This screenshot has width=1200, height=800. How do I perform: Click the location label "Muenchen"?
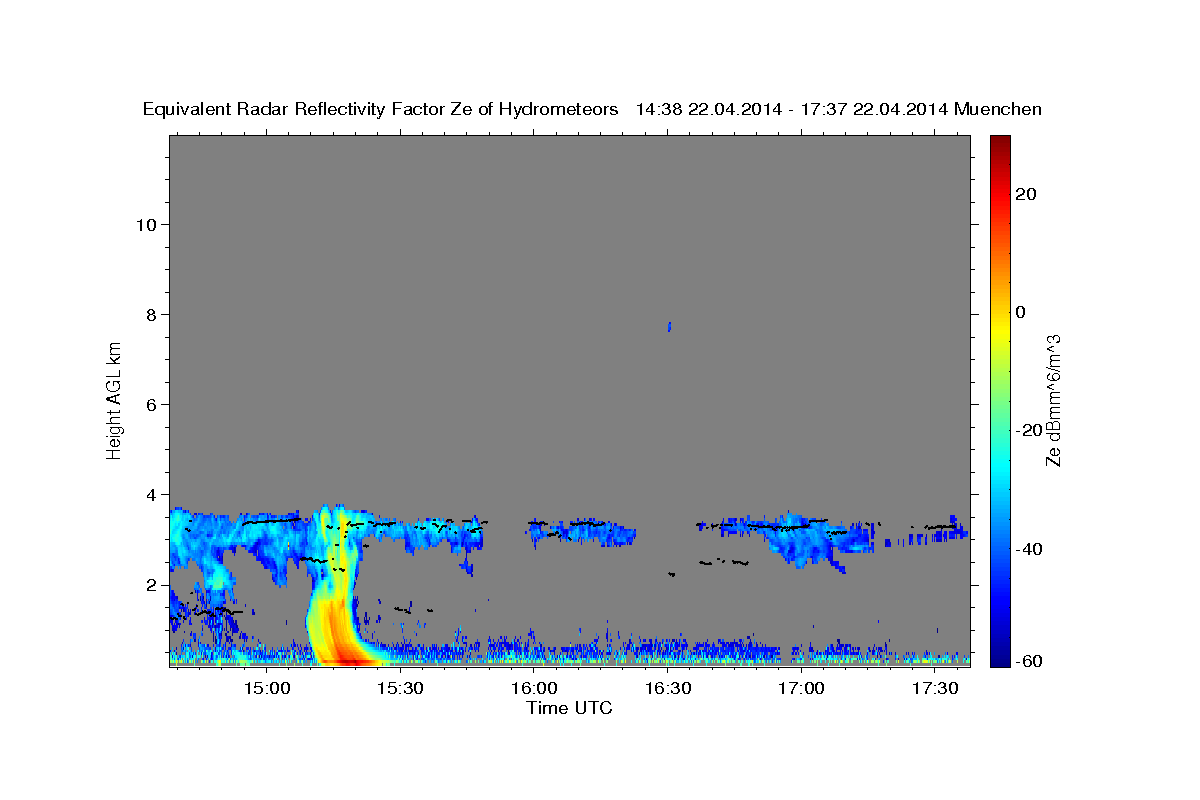[x=998, y=110]
